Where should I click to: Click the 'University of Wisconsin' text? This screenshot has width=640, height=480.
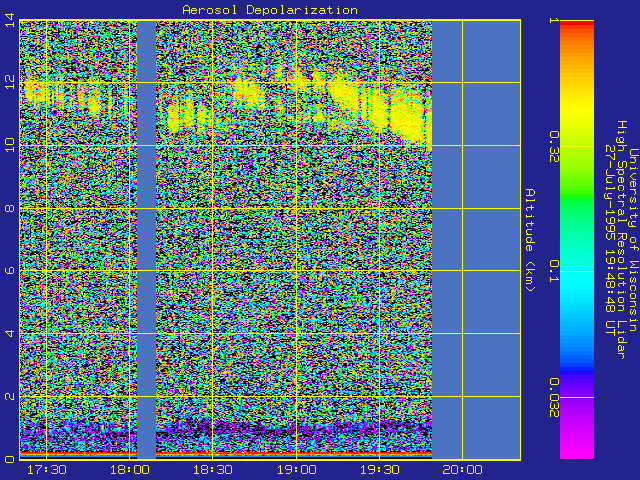(632, 240)
